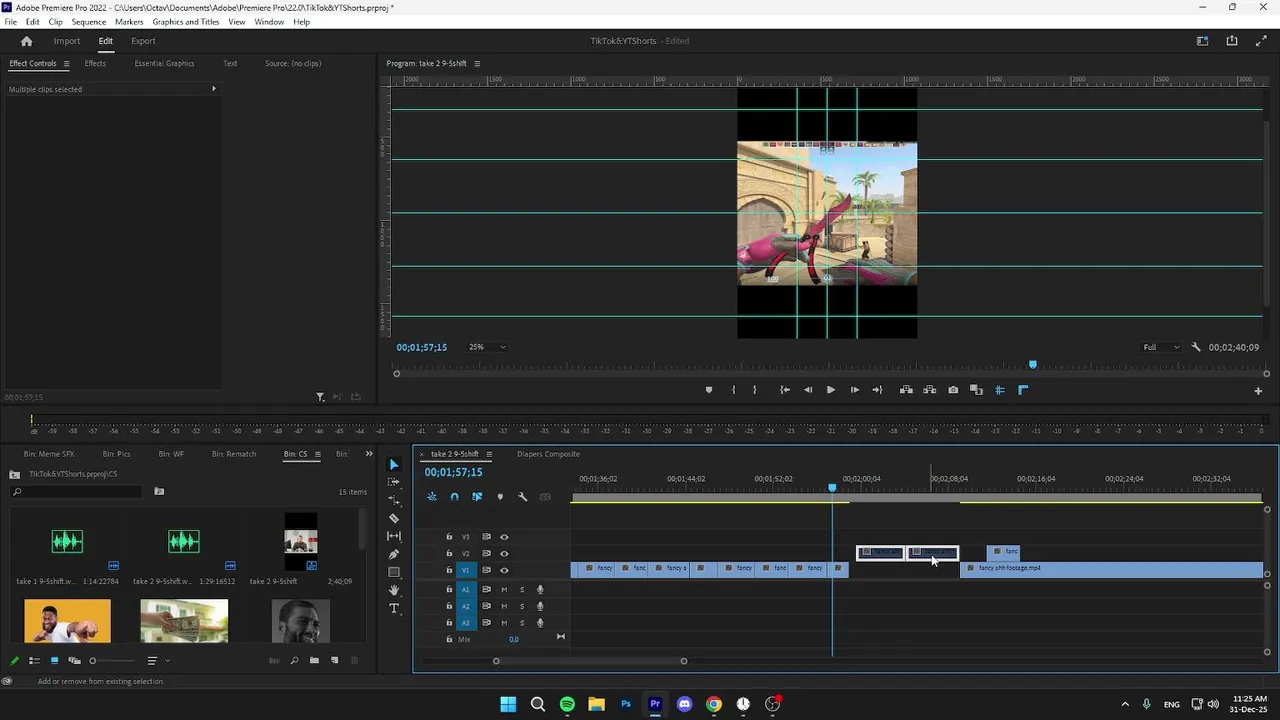Screen dimensions: 1280x720
Task: Open the program monitor button editor plus
Action: coord(1258,391)
